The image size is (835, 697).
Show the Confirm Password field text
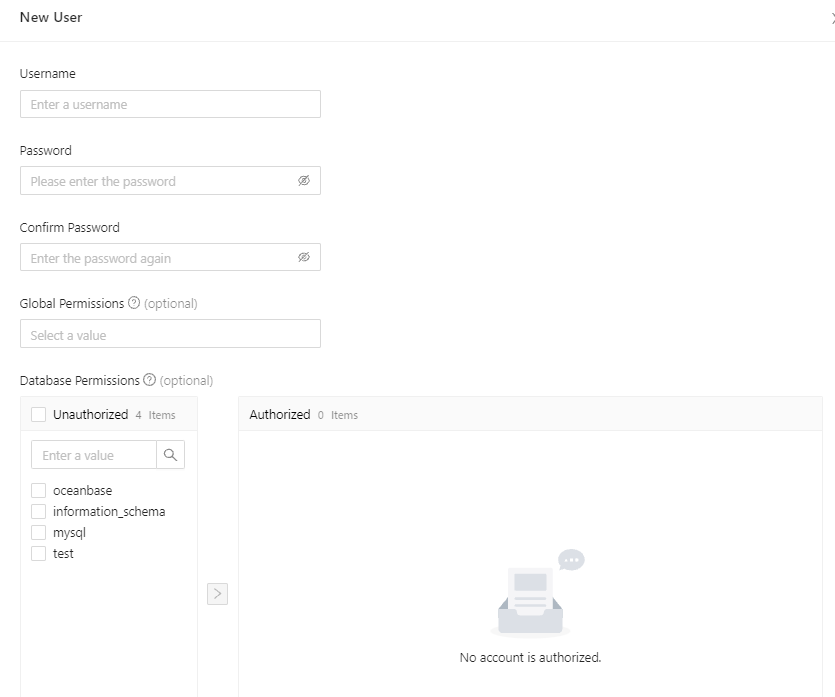(x=304, y=257)
